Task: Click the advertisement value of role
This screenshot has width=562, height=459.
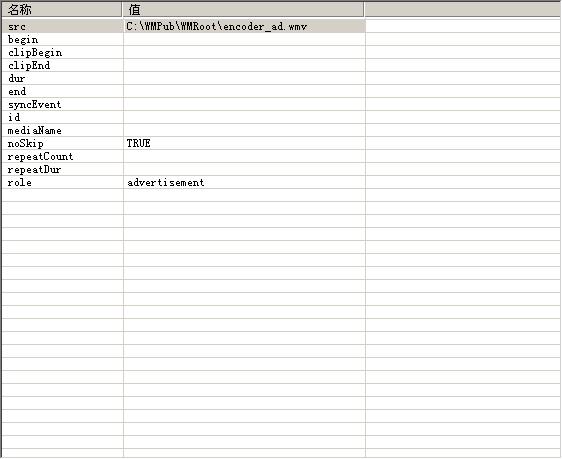Action: click(x=166, y=182)
